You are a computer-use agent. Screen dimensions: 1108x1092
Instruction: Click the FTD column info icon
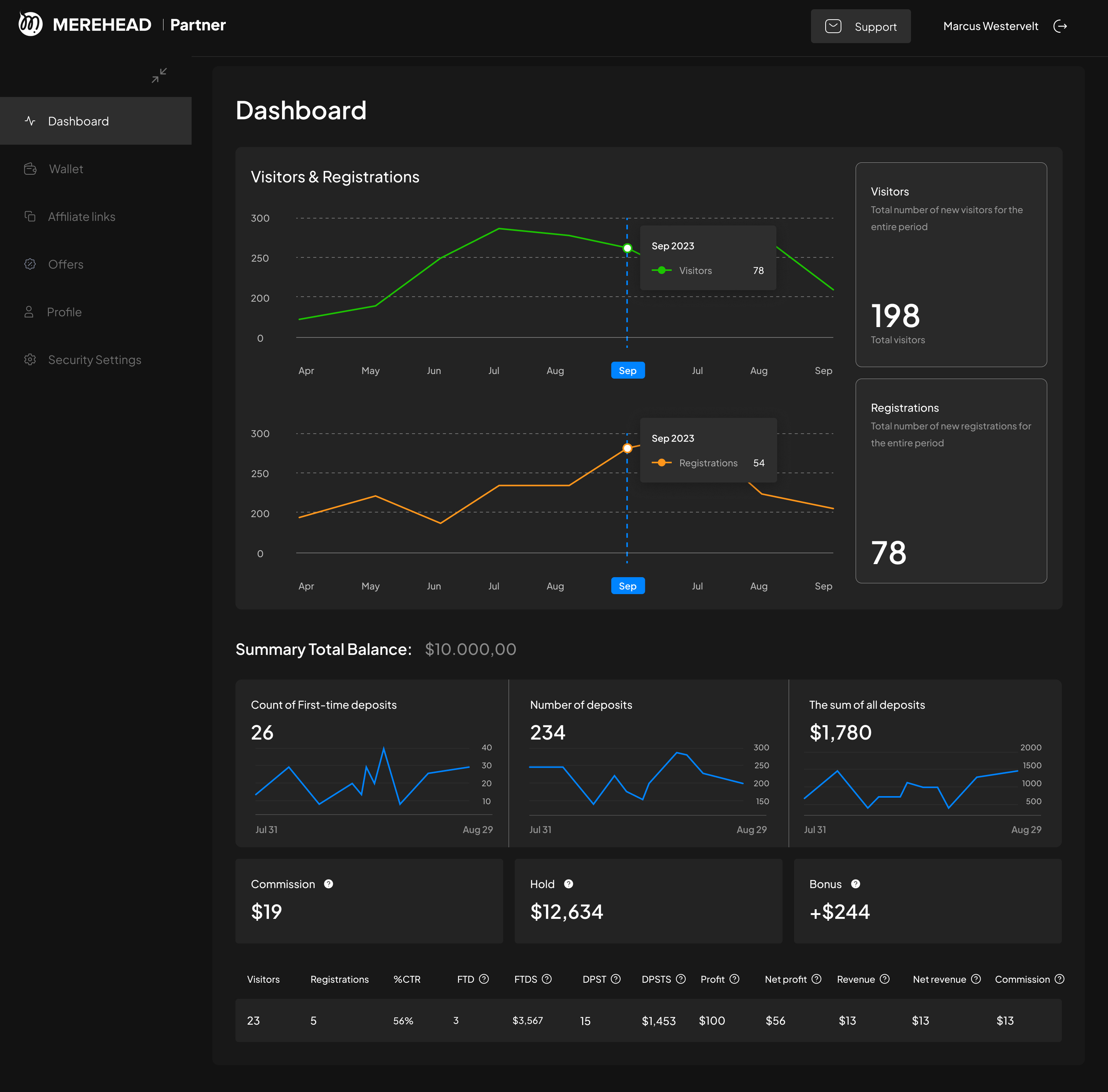[484, 979]
